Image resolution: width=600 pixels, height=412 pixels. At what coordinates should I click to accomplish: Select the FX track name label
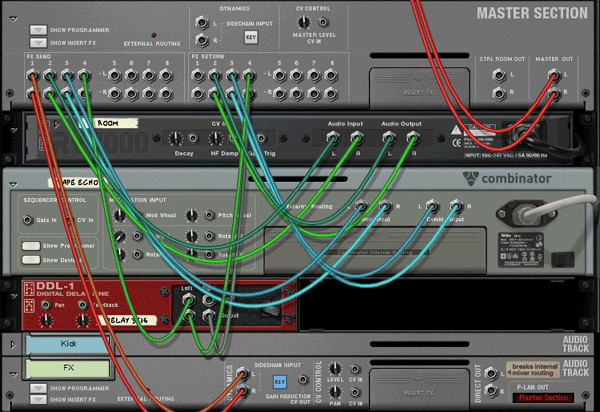pos(65,368)
